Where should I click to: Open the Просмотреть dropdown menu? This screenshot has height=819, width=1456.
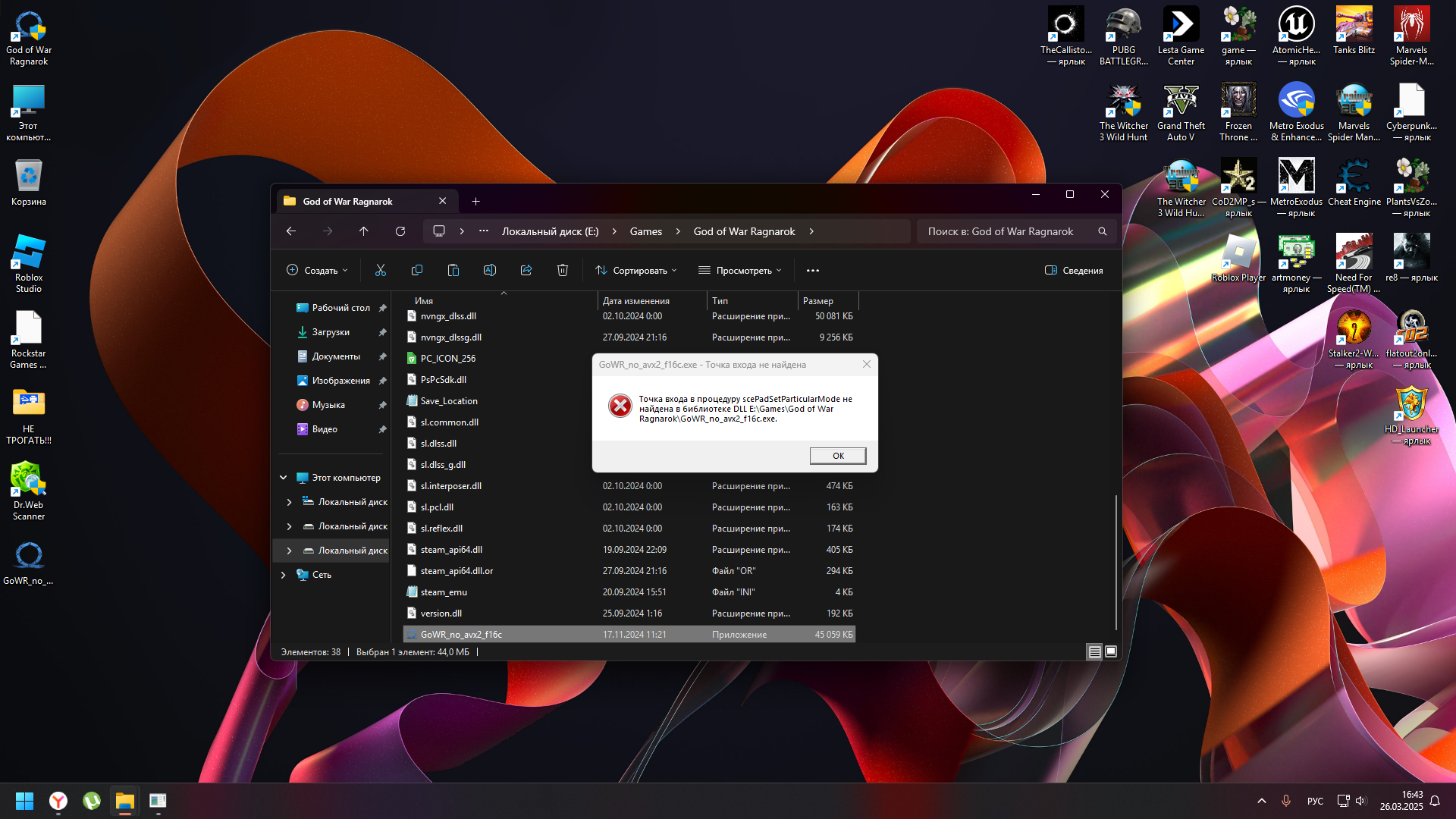coord(740,270)
